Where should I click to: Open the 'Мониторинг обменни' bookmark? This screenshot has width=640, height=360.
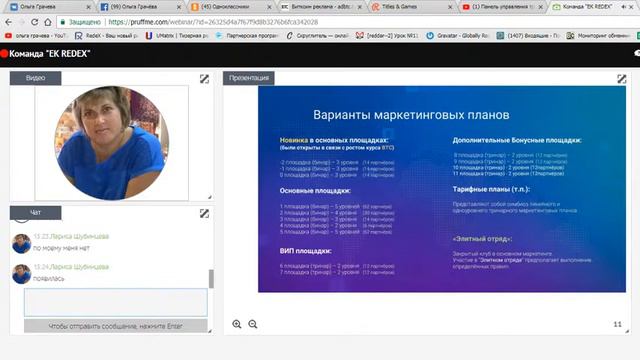598,36
